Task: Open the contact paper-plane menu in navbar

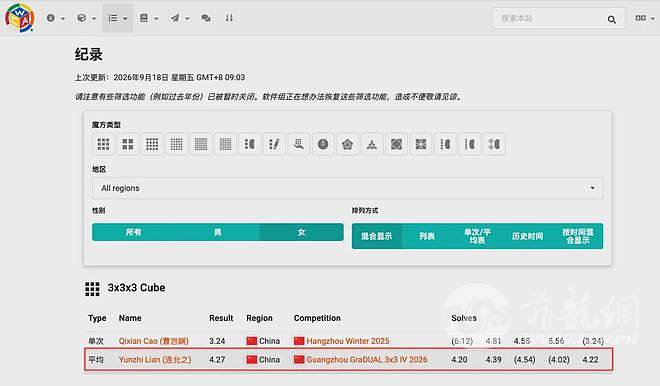Action: point(180,18)
